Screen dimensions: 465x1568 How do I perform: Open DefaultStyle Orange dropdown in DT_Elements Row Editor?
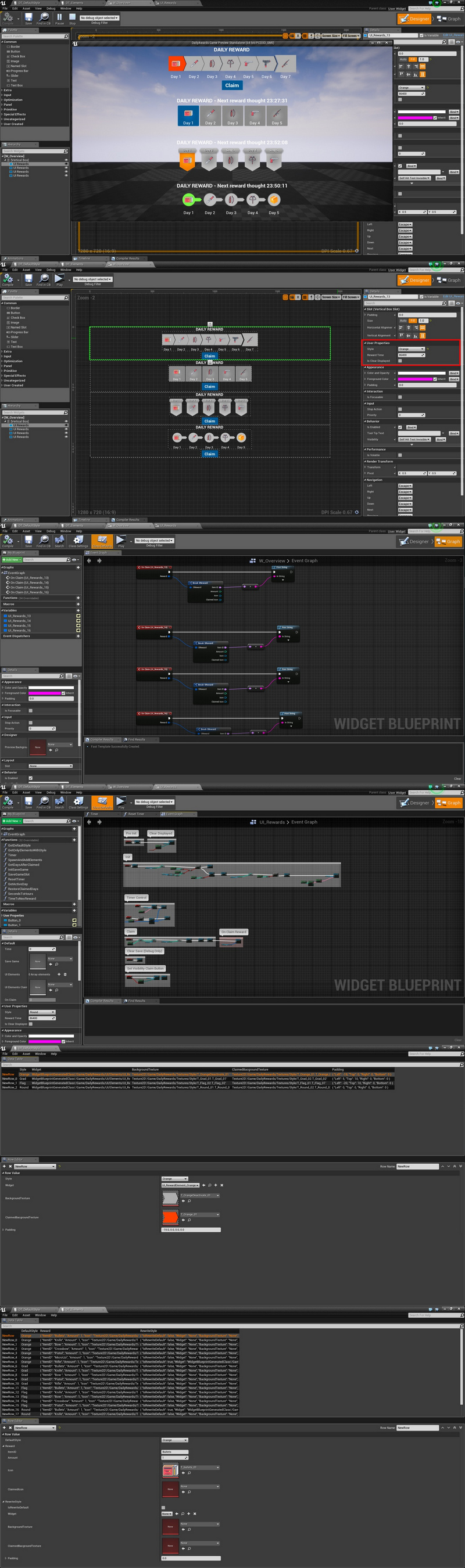click(x=174, y=1440)
